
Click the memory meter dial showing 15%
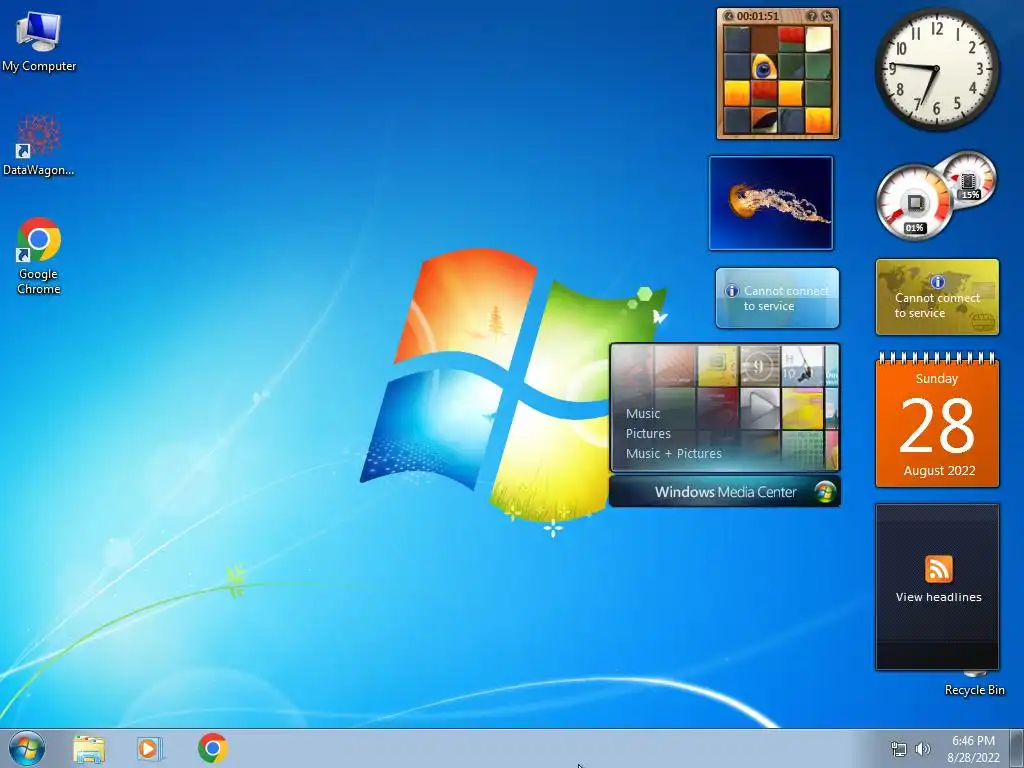tap(970, 178)
